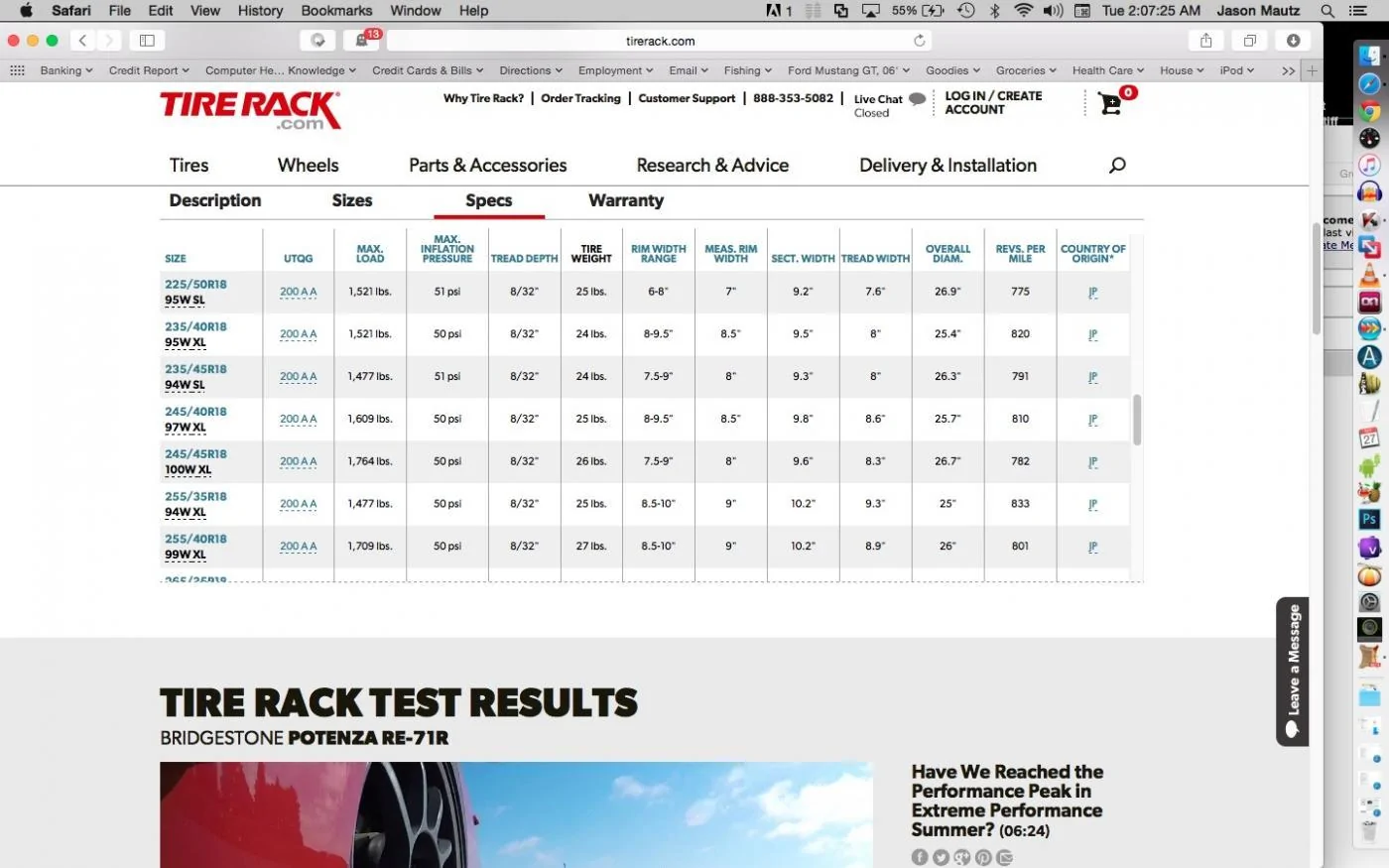Switch to the Warranty tab
The height and width of the screenshot is (868, 1389).
[x=626, y=200]
